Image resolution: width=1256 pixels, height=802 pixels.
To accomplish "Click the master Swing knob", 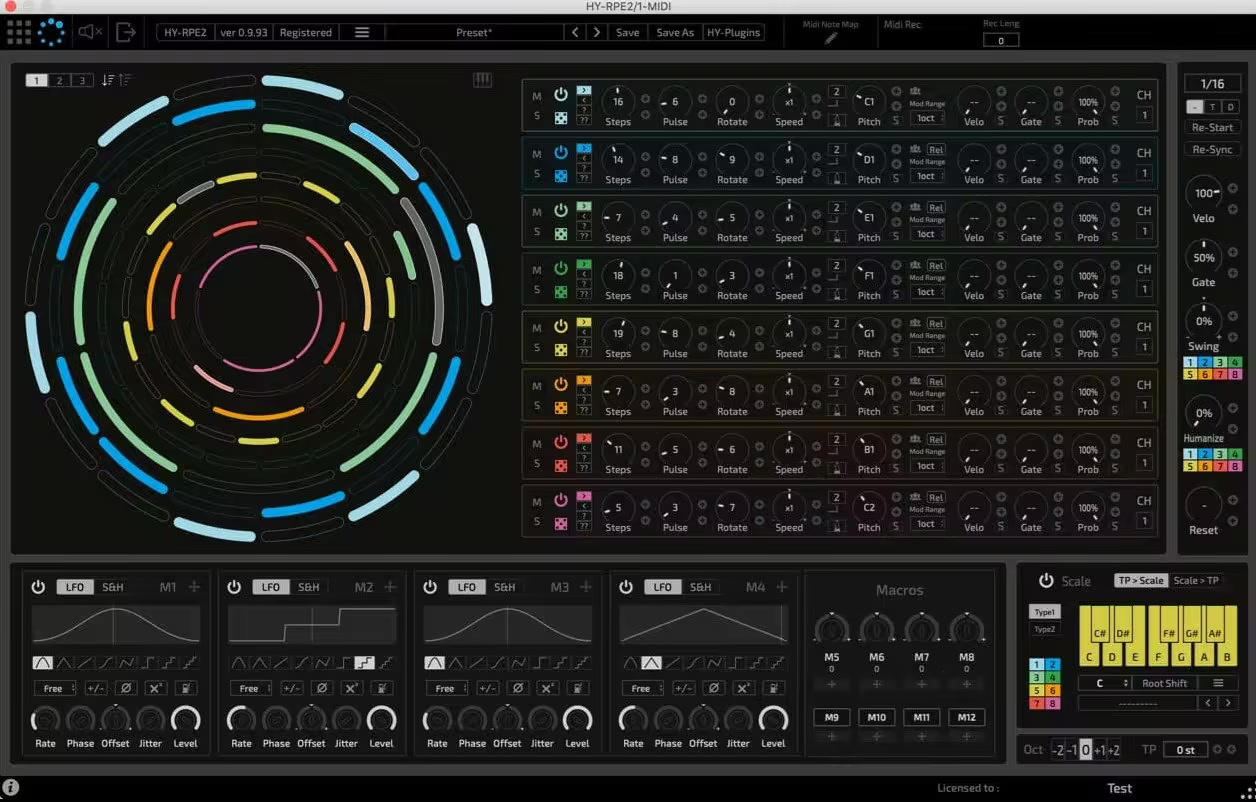I will (x=1203, y=321).
